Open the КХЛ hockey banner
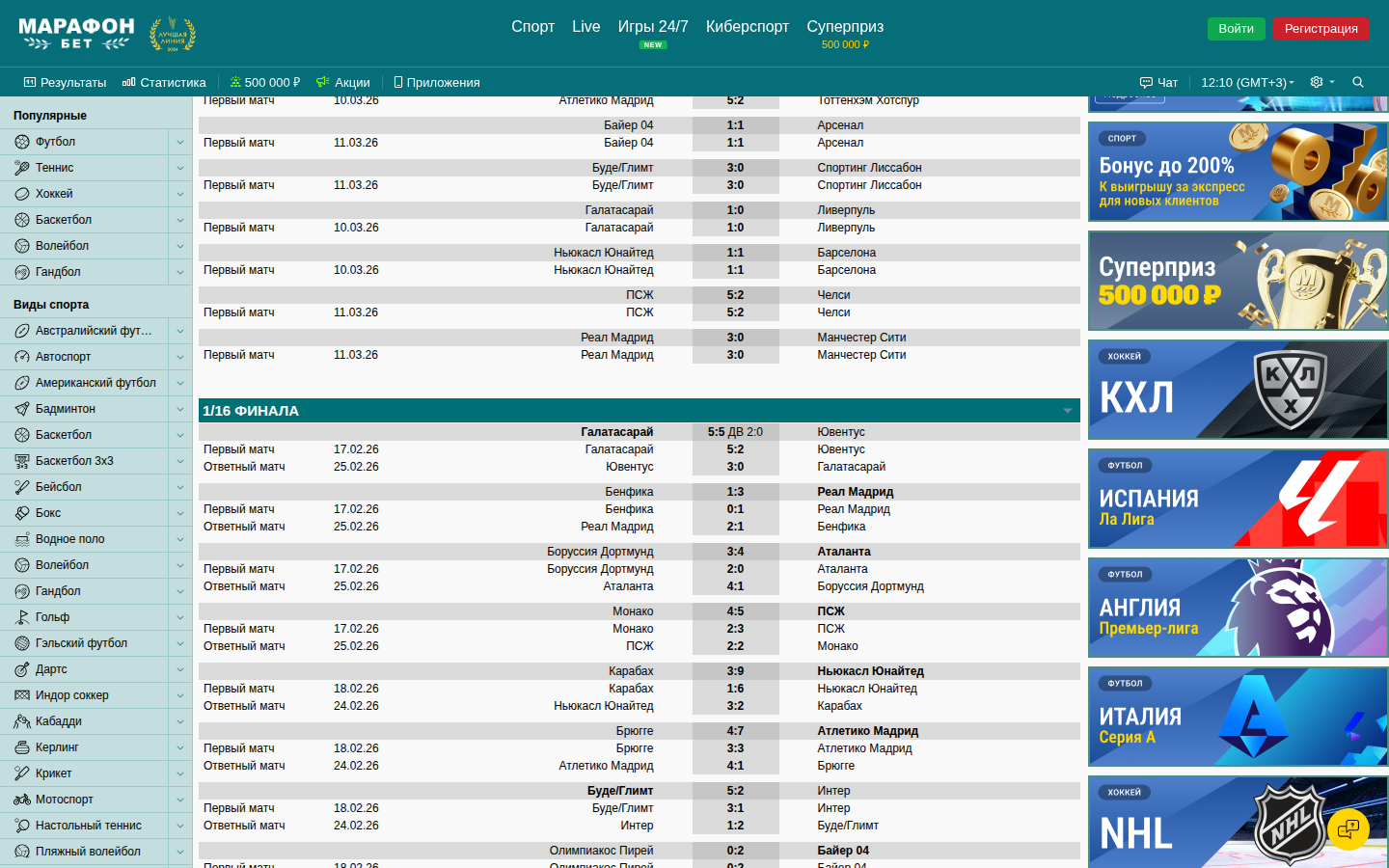 coord(1238,390)
